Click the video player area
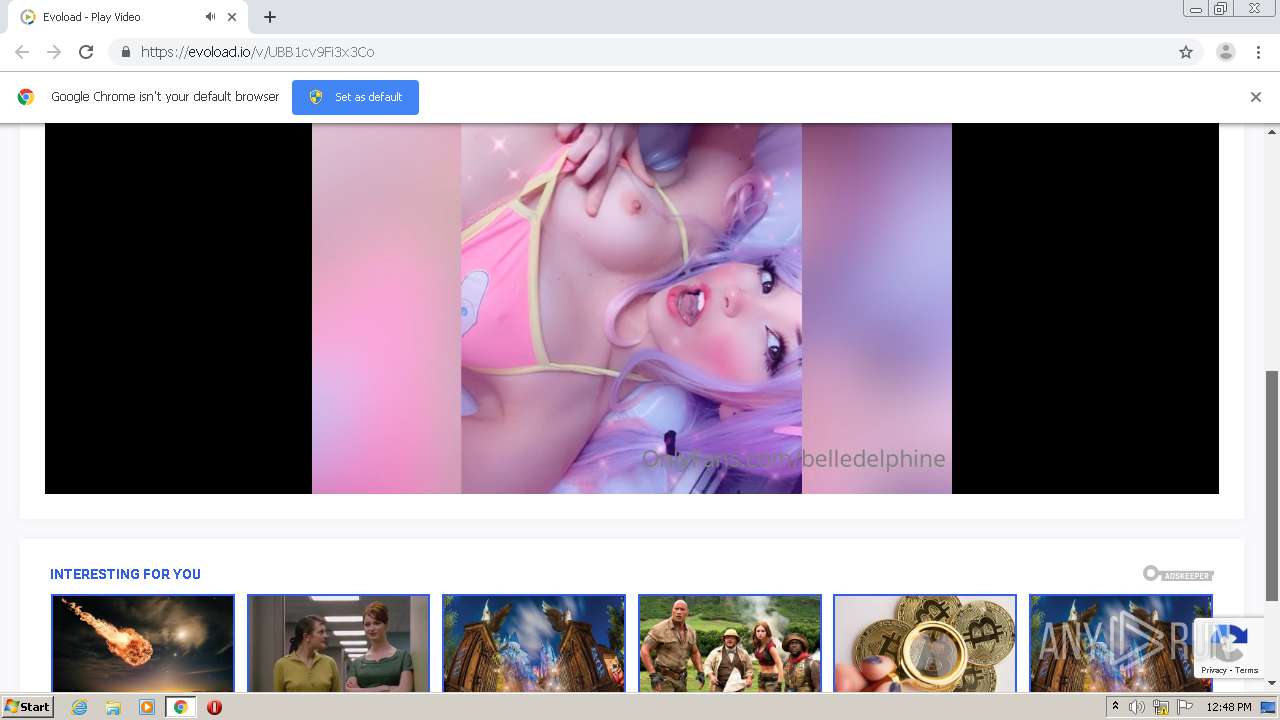This screenshot has height=720, width=1280. (x=632, y=308)
